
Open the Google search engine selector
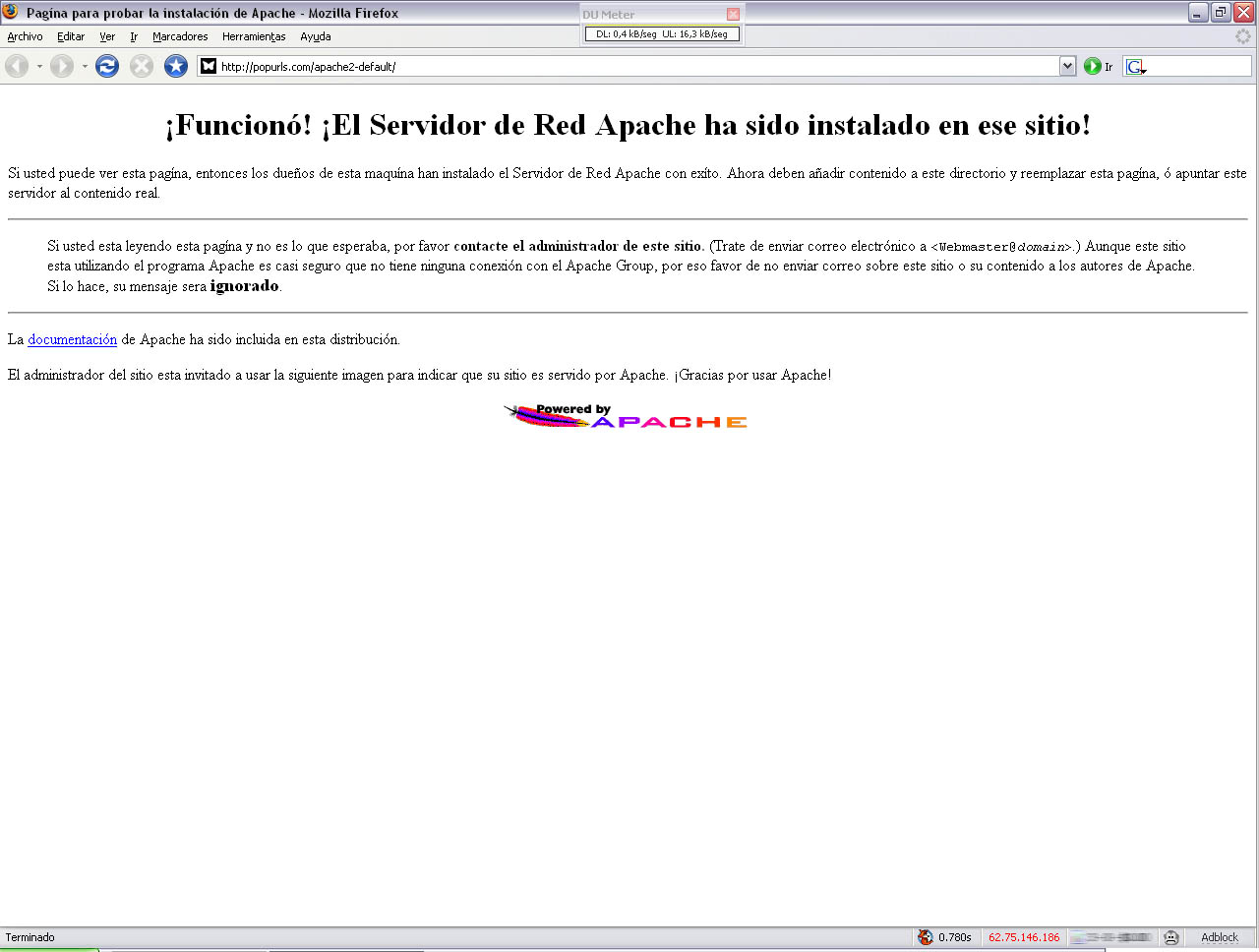1136,67
